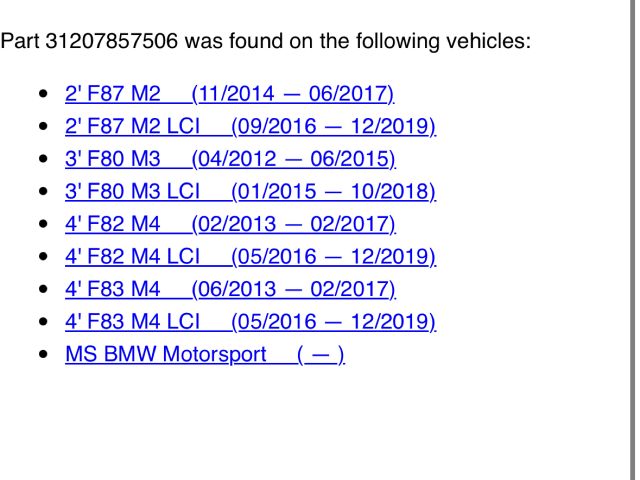Click the (01/2015 — 10/2018) date range

click(x=334, y=191)
